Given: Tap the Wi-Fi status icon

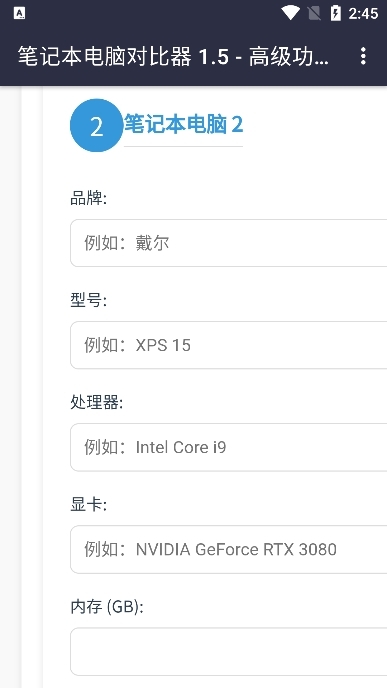Looking at the screenshot, I should click(x=290, y=13).
